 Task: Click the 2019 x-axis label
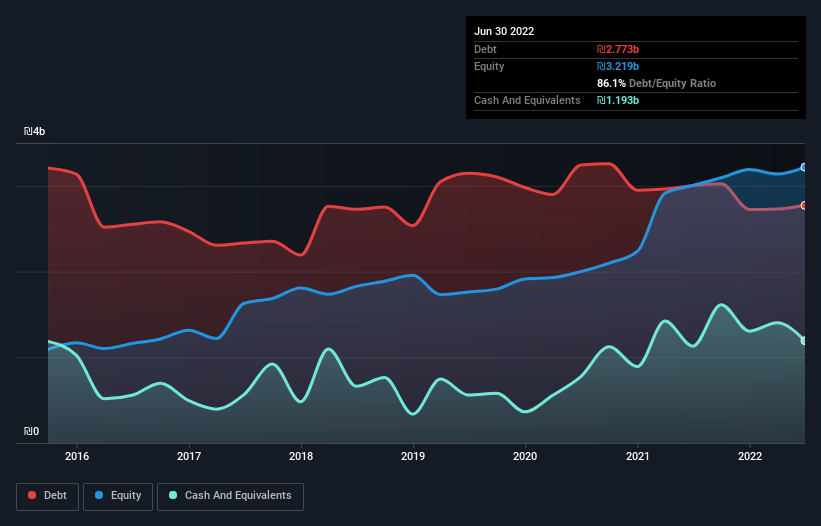[x=413, y=456]
